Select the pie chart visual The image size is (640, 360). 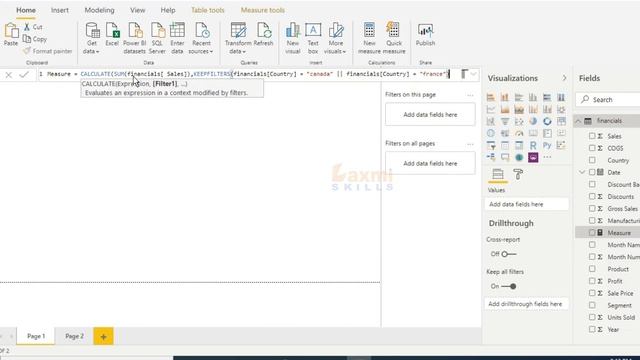533,121
